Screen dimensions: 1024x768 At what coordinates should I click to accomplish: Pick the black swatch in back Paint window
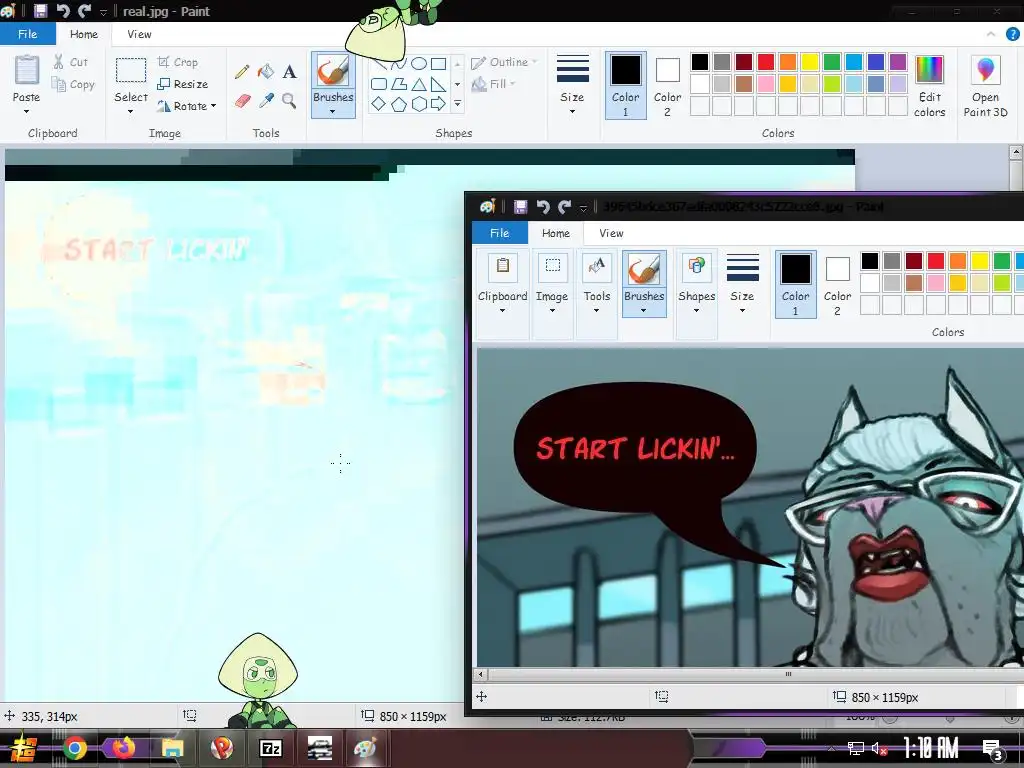pos(700,62)
